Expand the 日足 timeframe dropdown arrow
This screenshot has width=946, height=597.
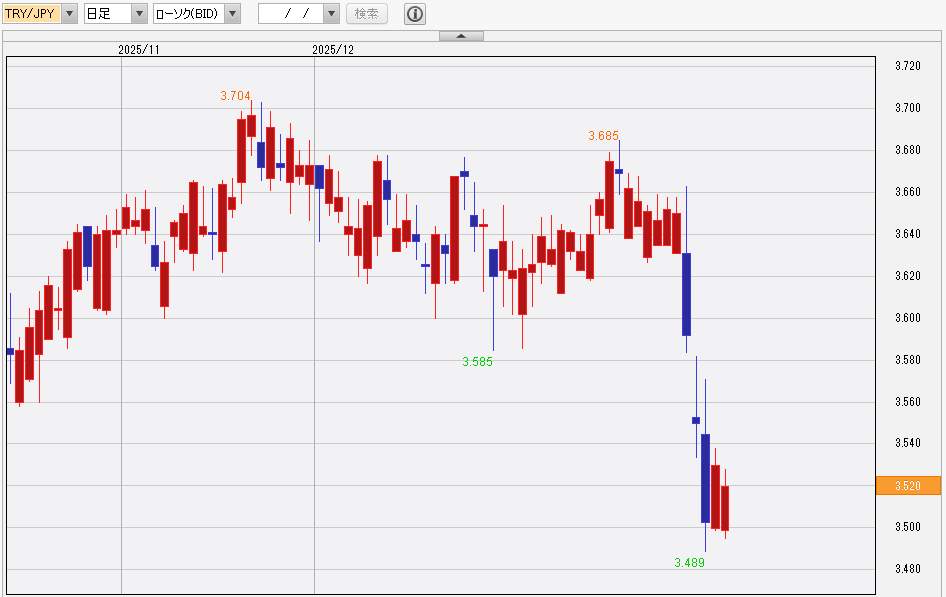(x=139, y=13)
